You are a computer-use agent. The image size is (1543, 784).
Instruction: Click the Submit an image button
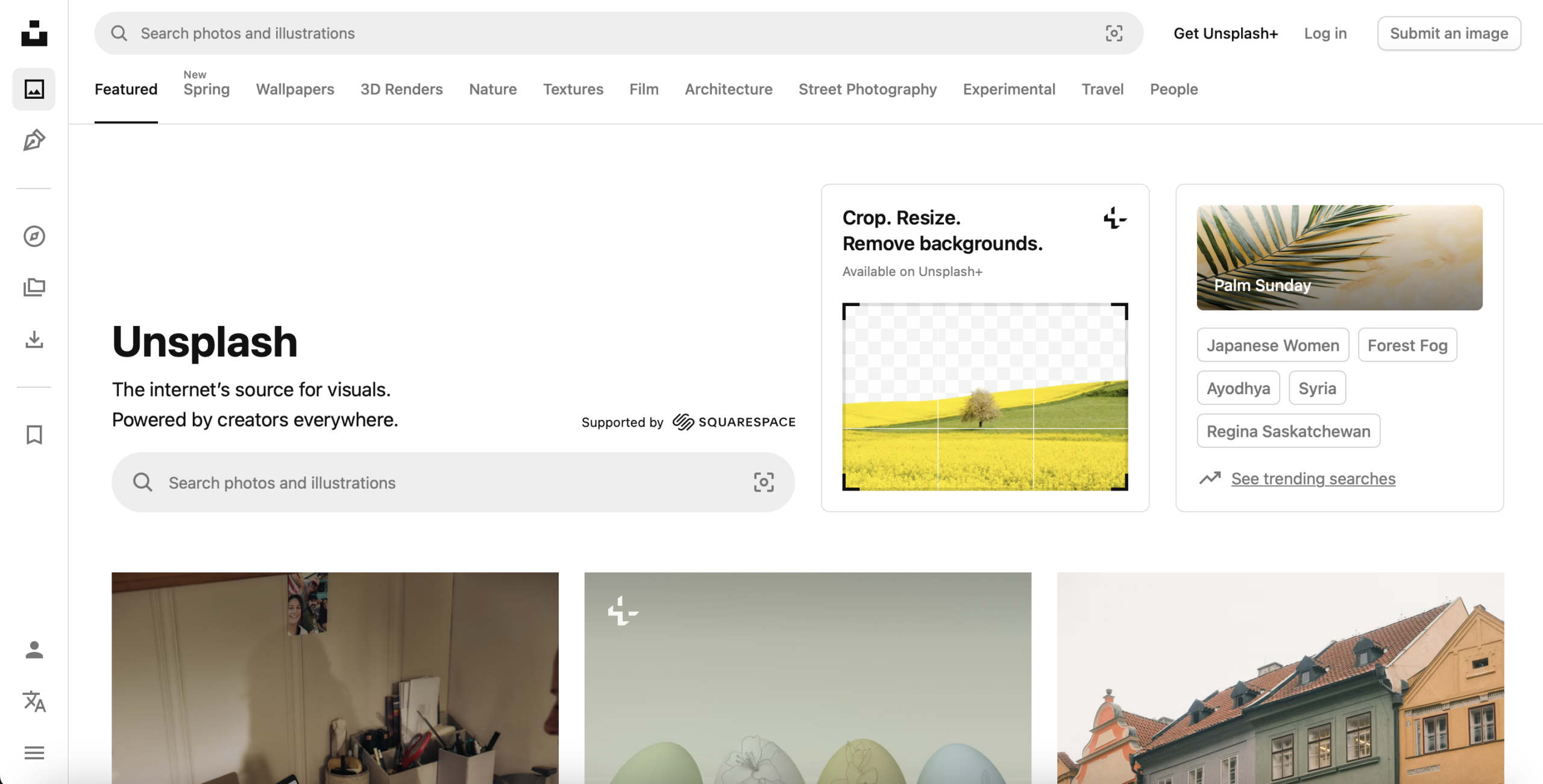tap(1448, 34)
